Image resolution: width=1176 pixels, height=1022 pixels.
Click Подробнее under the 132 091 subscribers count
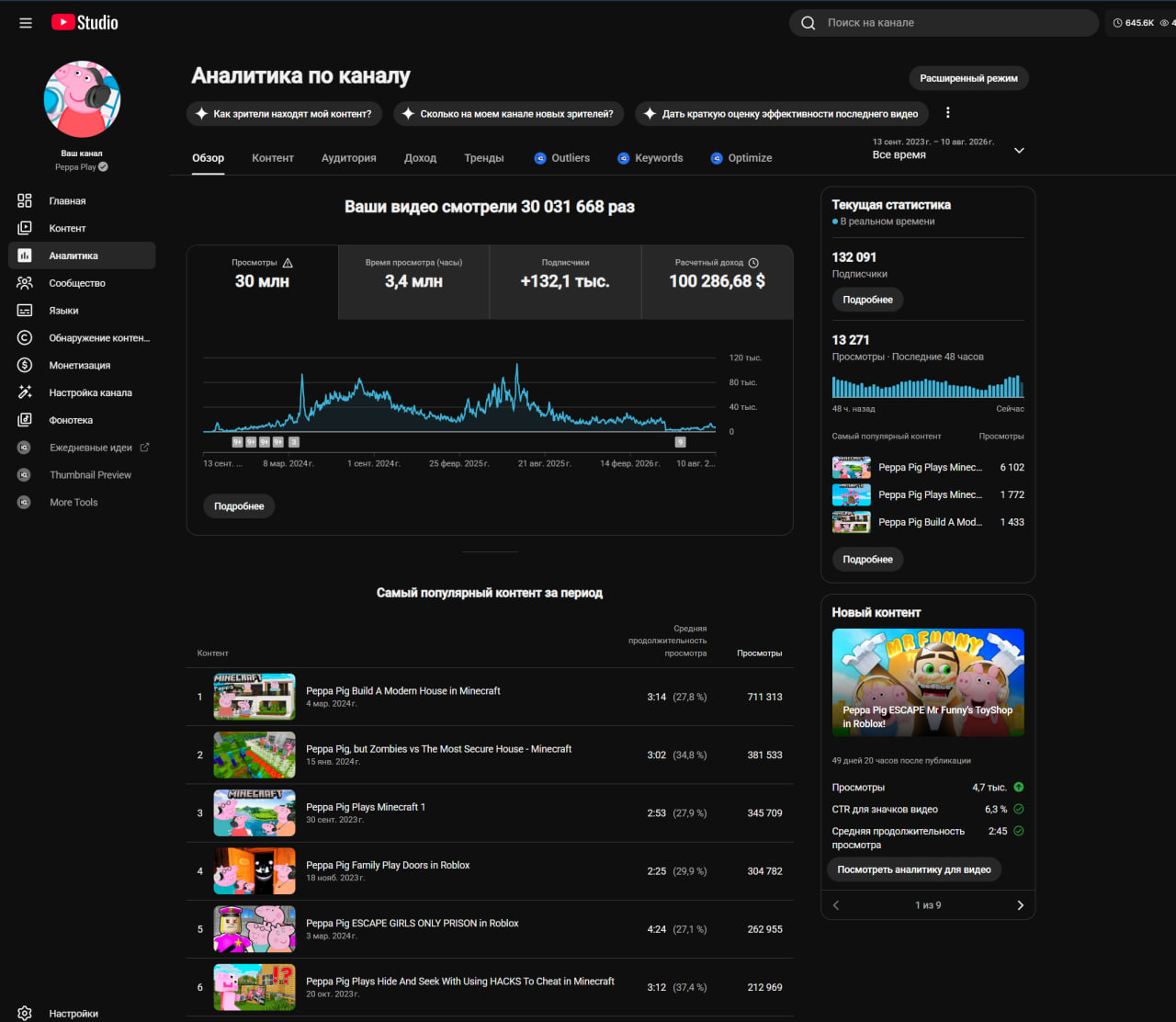click(x=868, y=300)
